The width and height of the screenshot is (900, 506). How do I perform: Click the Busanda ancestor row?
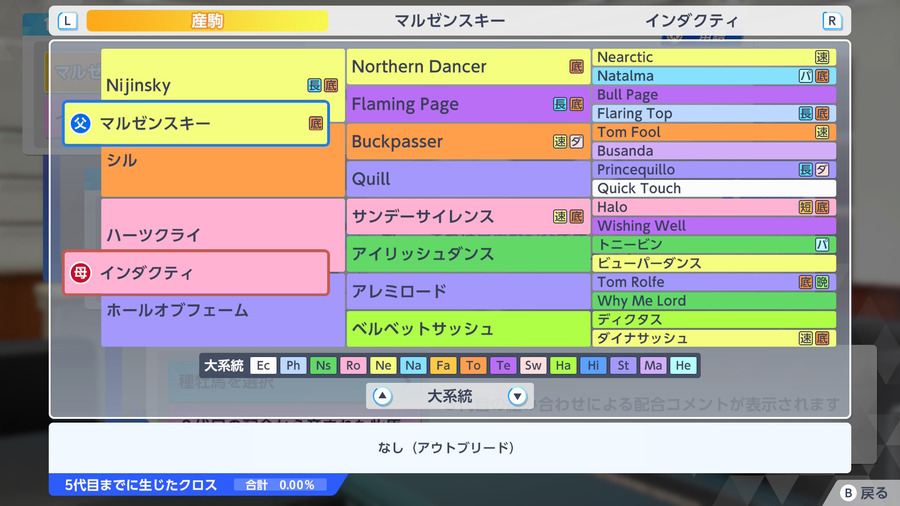pyautogui.click(x=714, y=151)
